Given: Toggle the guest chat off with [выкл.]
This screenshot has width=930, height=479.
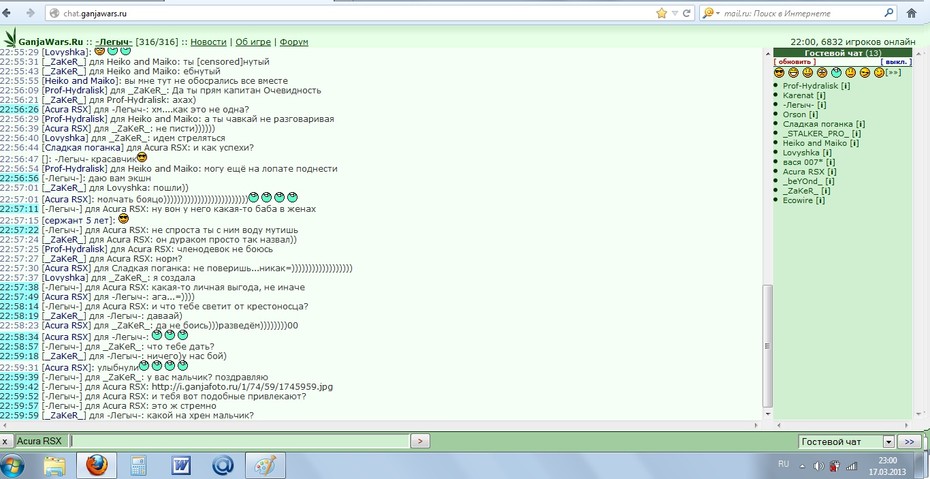Looking at the screenshot, I should (895, 62).
